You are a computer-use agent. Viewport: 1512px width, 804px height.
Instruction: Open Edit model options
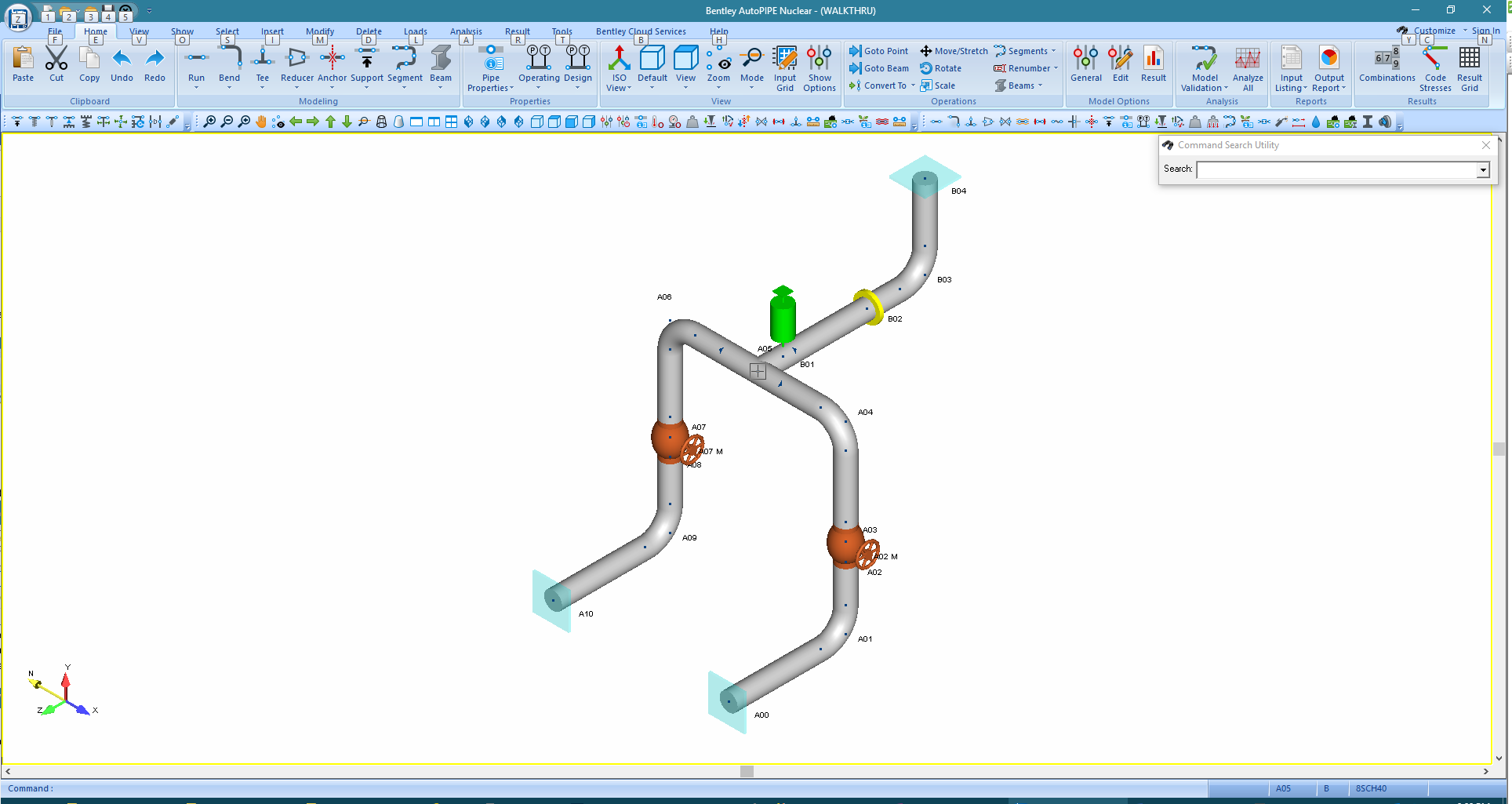pyautogui.click(x=1121, y=64)
